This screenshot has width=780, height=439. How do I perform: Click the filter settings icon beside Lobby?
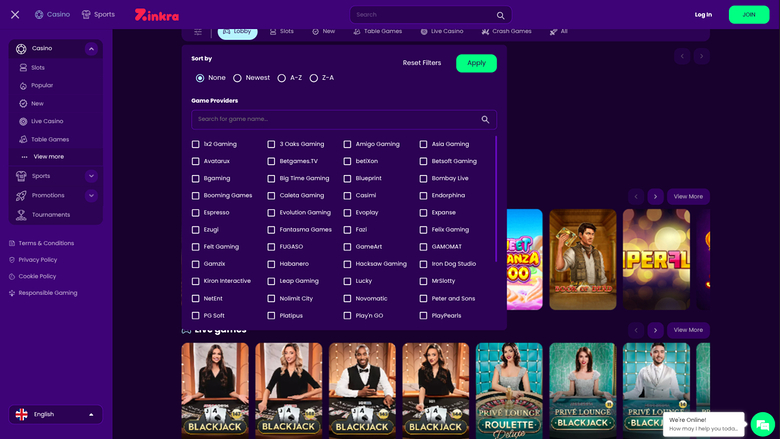click(198, 32)
